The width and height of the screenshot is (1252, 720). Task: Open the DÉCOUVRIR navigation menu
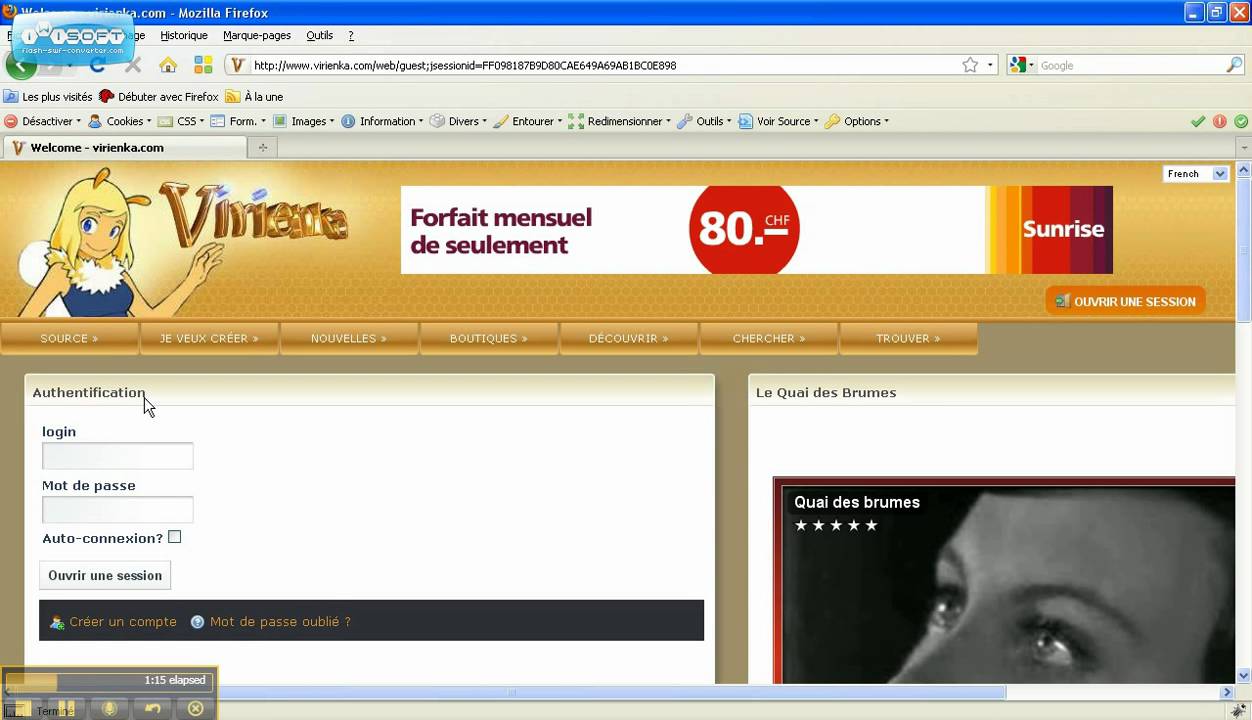(629, 338)
